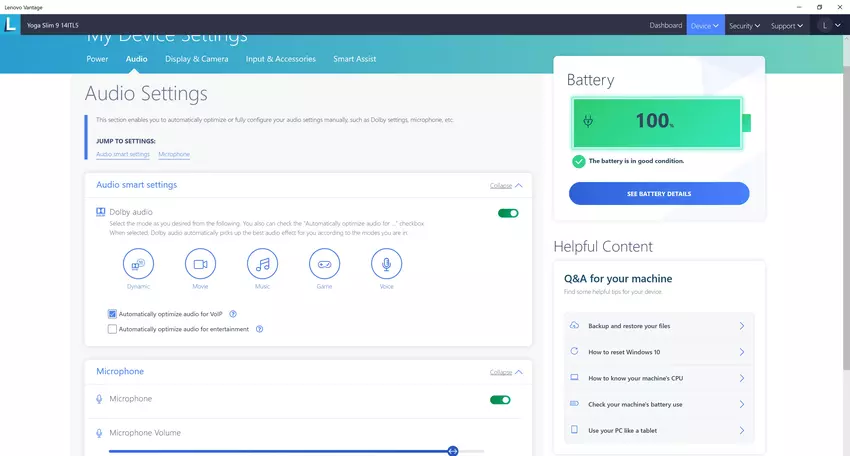Screen dimensions: 850x456
Task: Open the Power settings tab
Action: [97, 59]
